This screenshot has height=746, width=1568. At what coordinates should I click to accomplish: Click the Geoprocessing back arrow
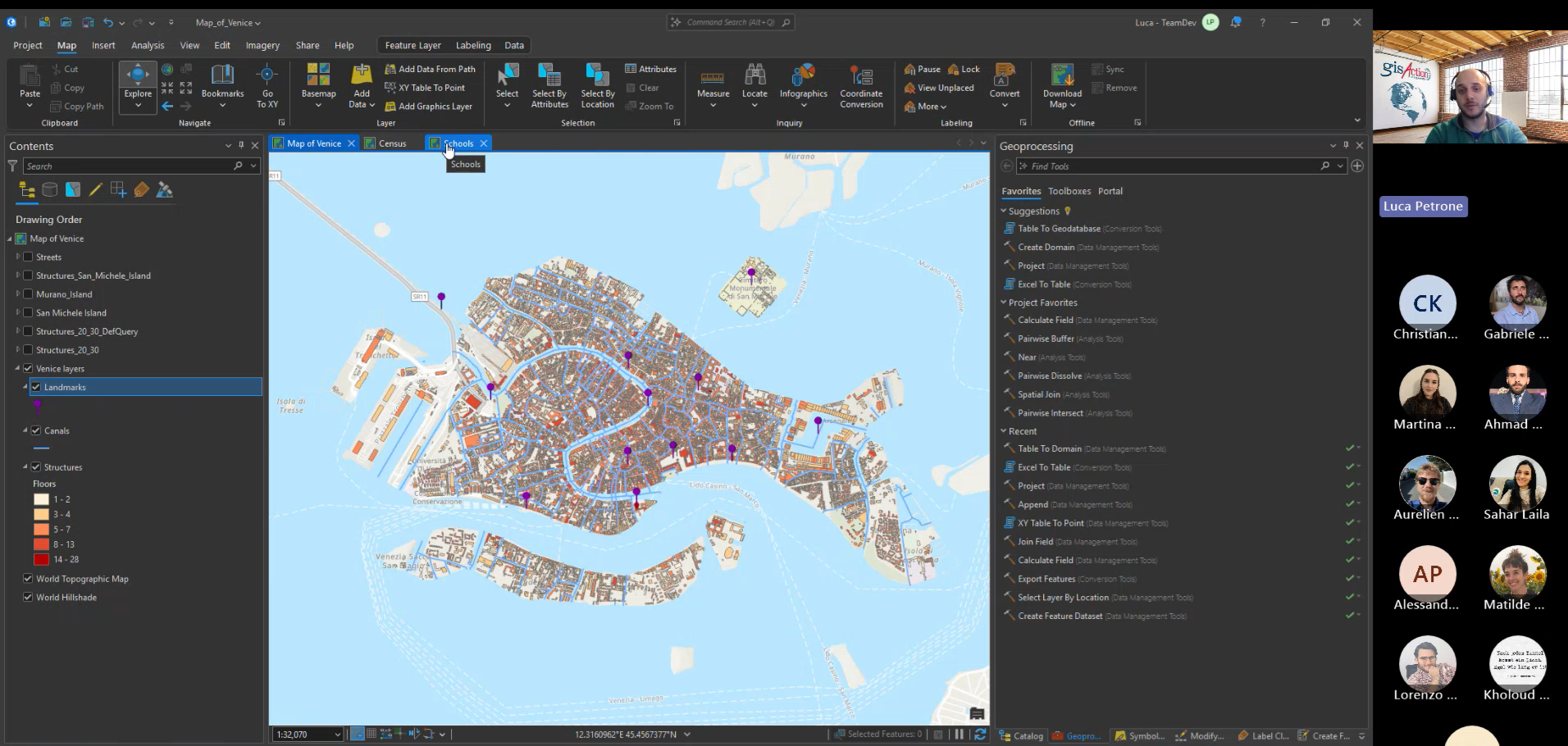pos(1006,166)
